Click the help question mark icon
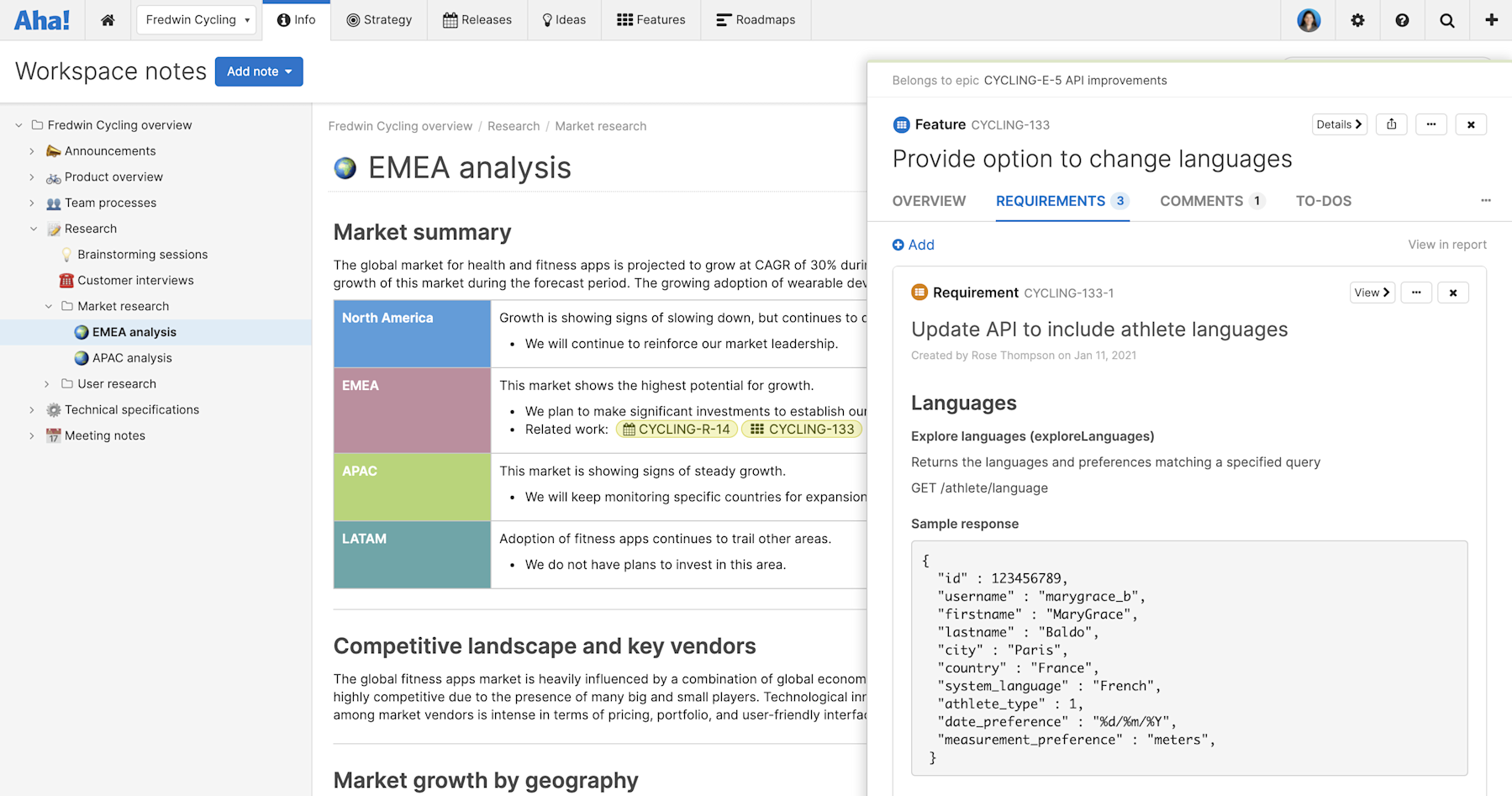This screenshot has width=1512, height=796. tap(1401, 19)
